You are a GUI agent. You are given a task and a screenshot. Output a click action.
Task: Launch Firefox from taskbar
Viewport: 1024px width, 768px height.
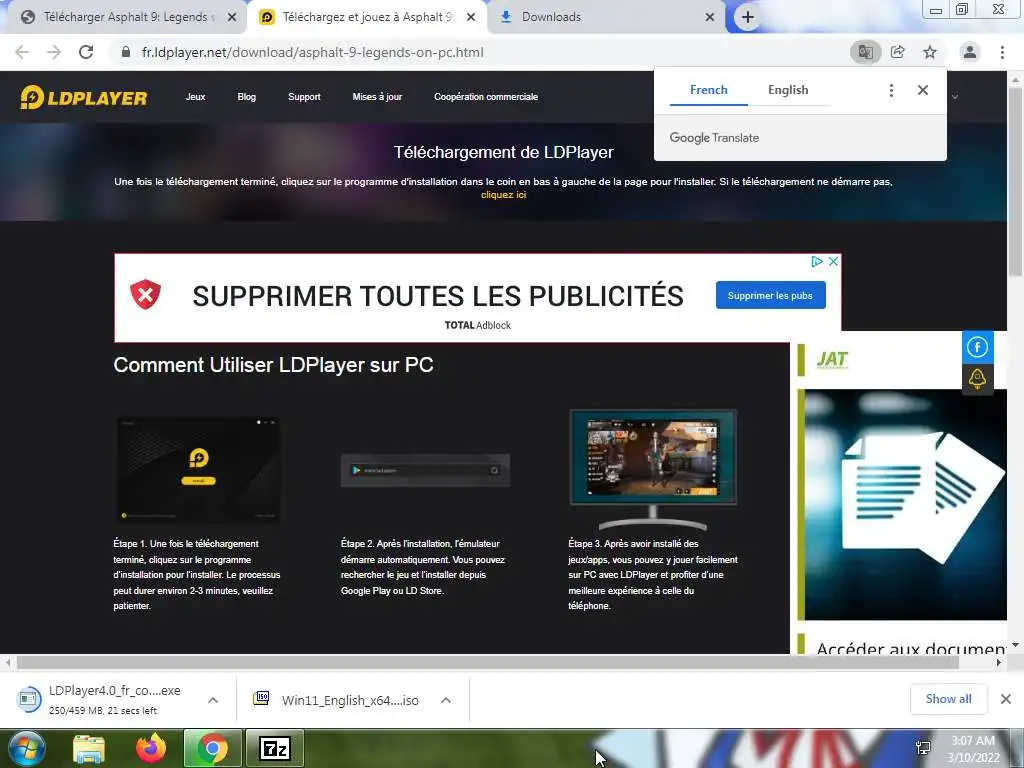[151, 748]
